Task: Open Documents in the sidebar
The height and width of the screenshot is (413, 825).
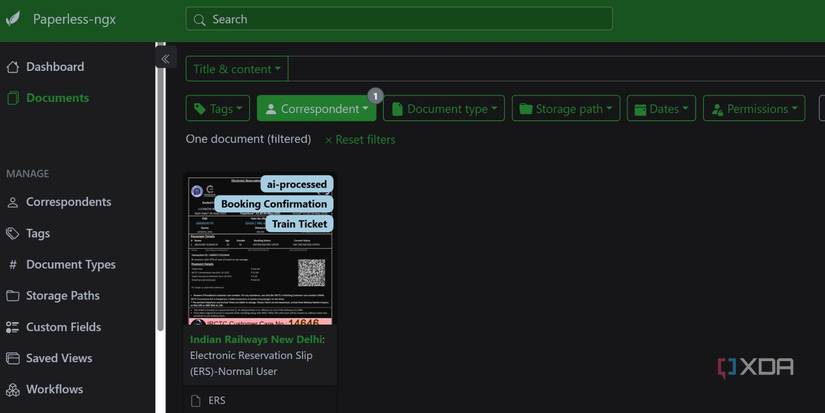Action: (57, 98)
